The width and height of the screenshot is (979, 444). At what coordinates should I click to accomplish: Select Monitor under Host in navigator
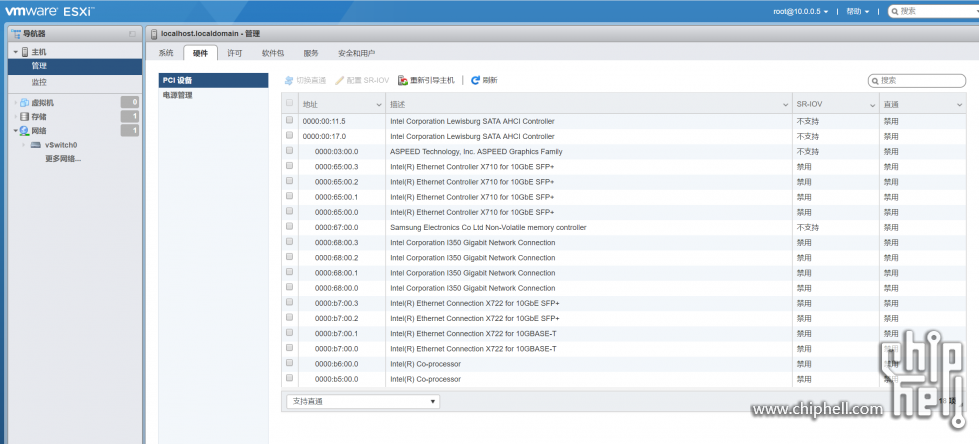(x=76, y=82)
